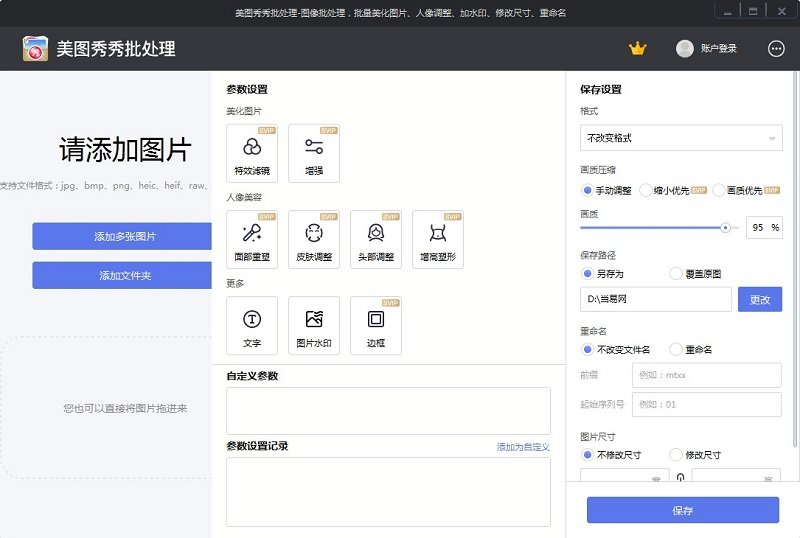The height and width of the screenshot is (538, 800).
Task: Add text with the 文字 tool
Action: click(252, 326)
